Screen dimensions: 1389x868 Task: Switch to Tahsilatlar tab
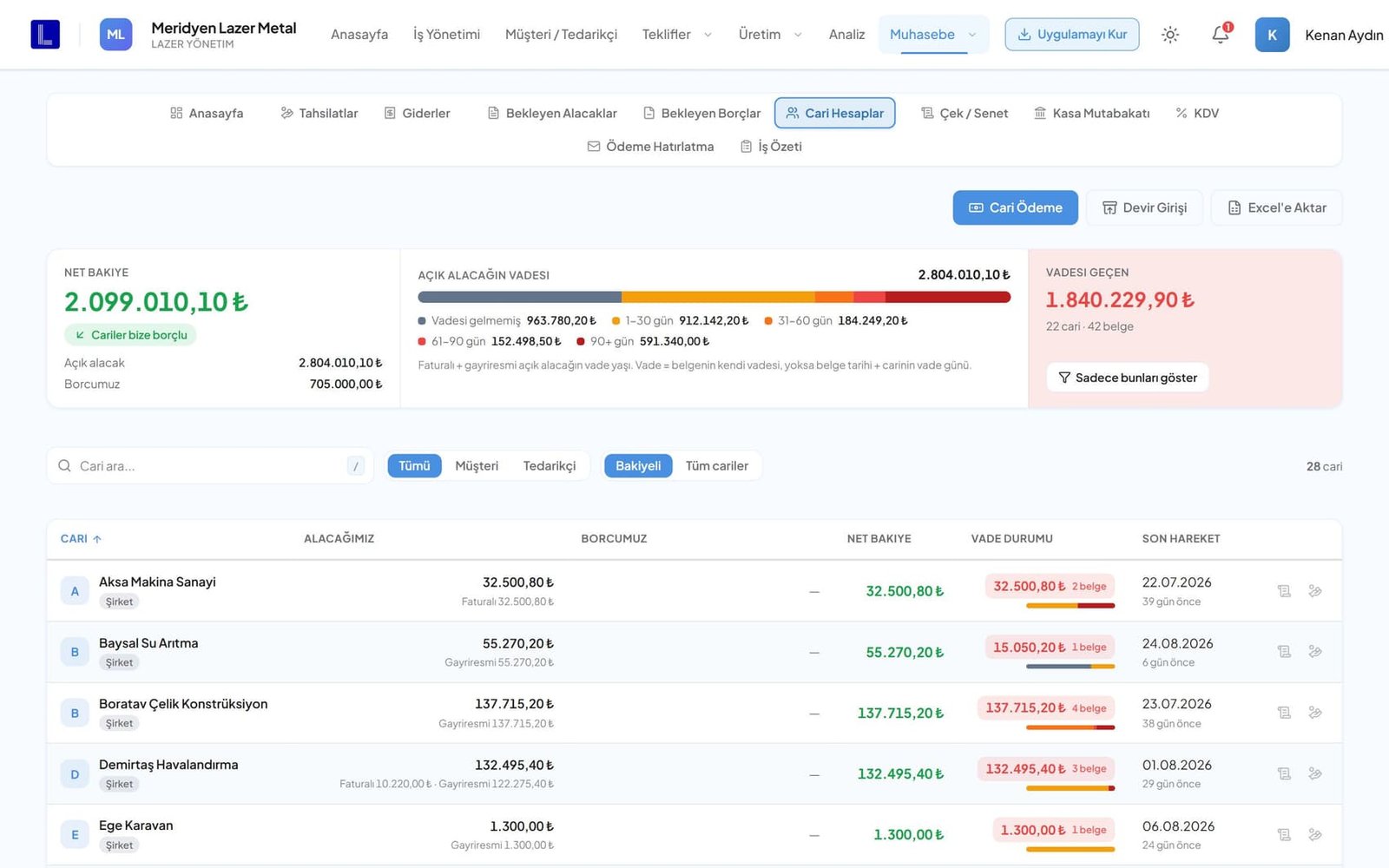pos(319,114)
